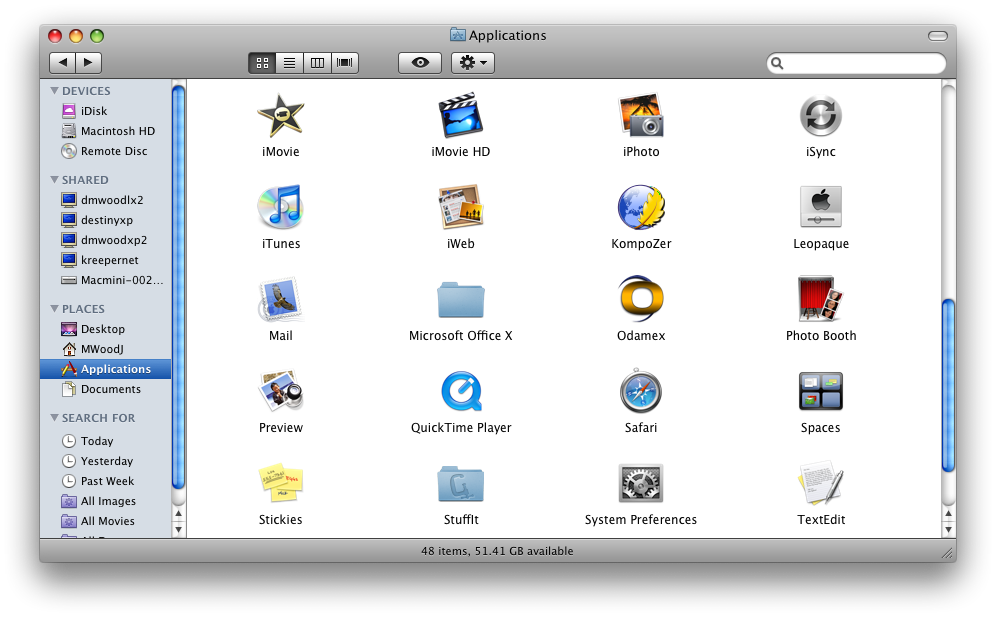Select the QuickTime Player icon
This screenshot has width=996, height=617.
point(461,392)
